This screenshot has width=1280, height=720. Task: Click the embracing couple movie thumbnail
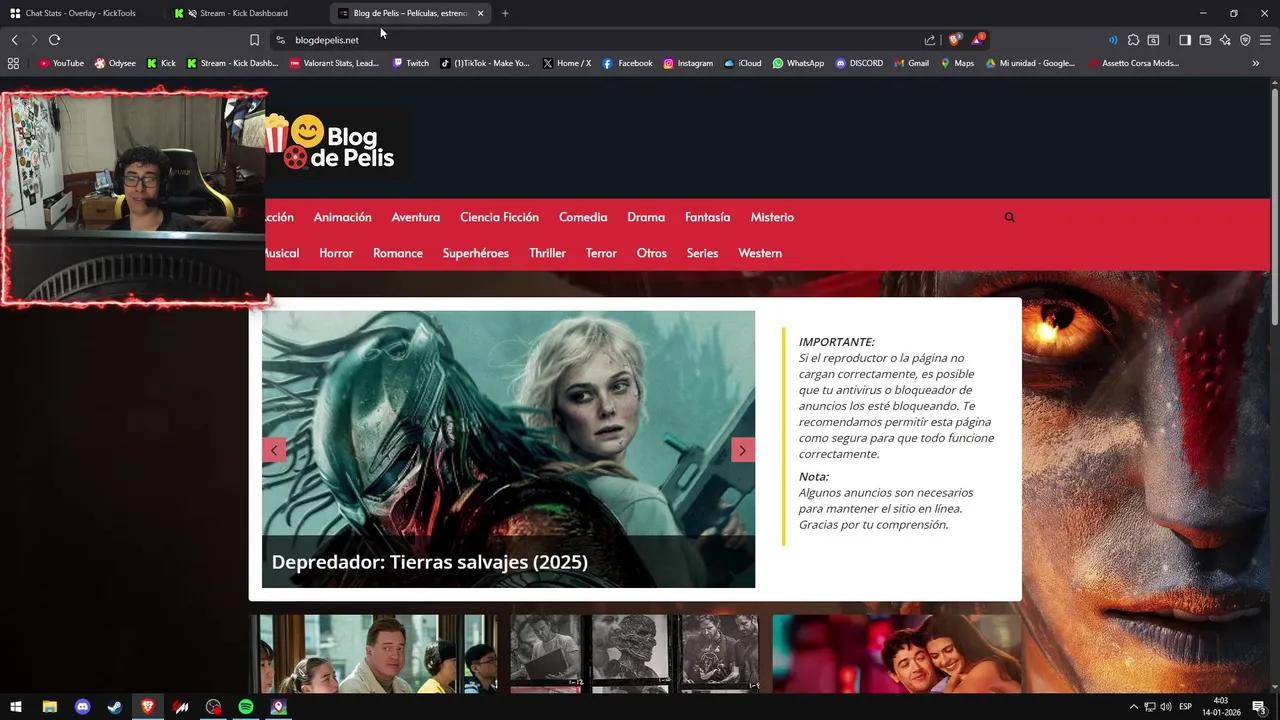pos(897,654)
